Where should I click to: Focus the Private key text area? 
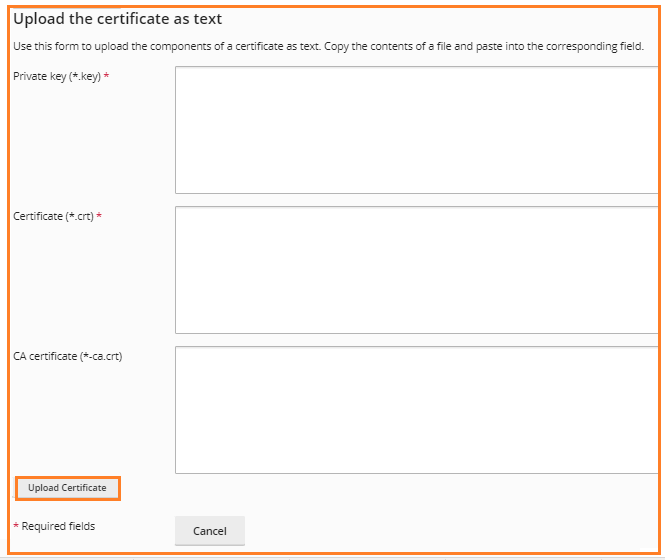(417, 130)
